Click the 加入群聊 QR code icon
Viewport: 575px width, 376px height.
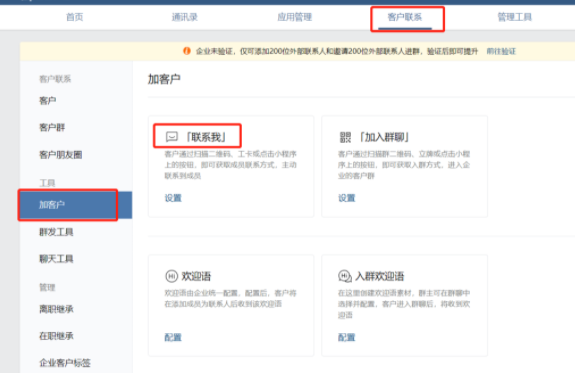coord(345,137)
